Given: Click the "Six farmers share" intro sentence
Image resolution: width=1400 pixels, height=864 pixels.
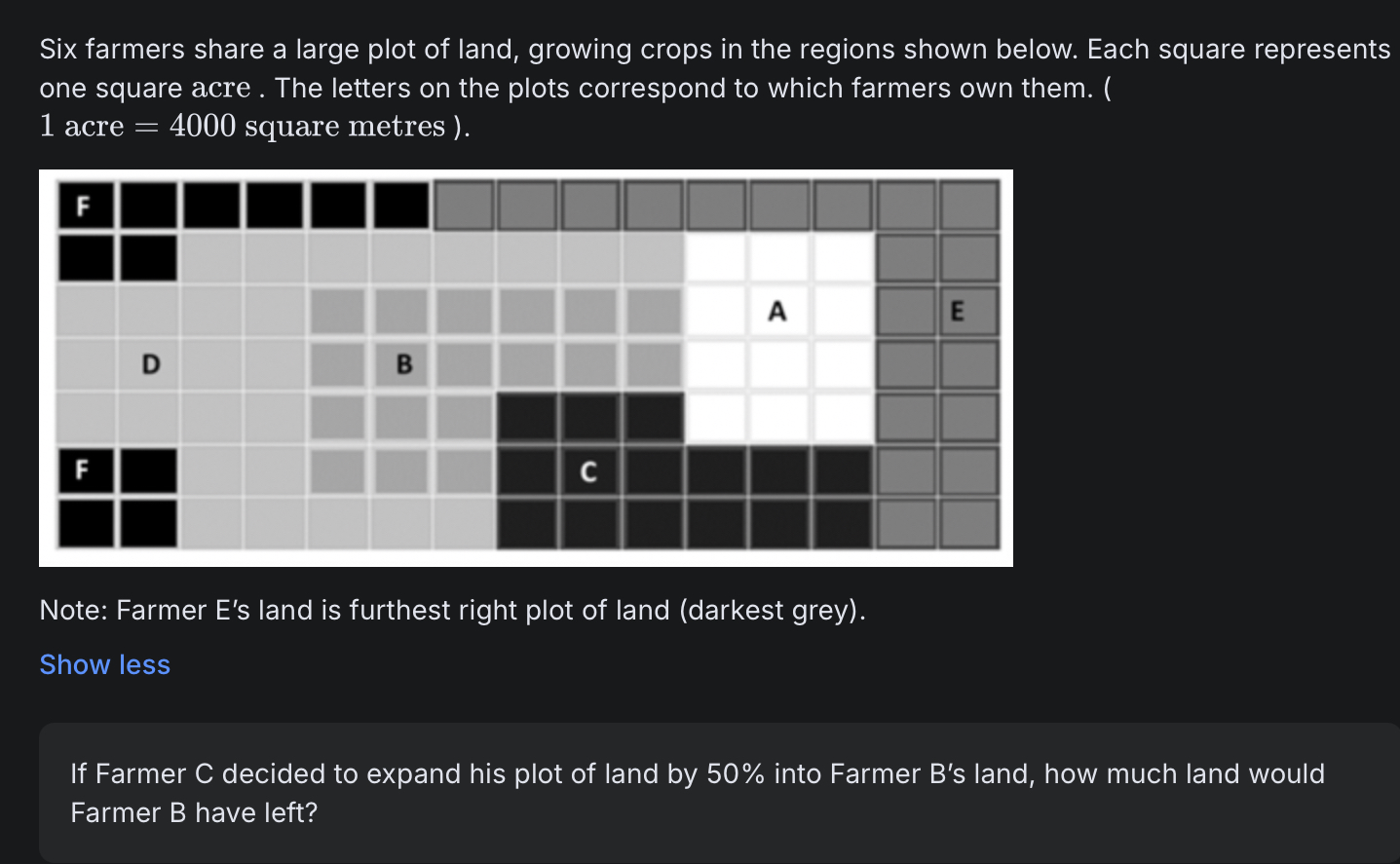Looking at the screenshot, I should (x=714, y=49).
